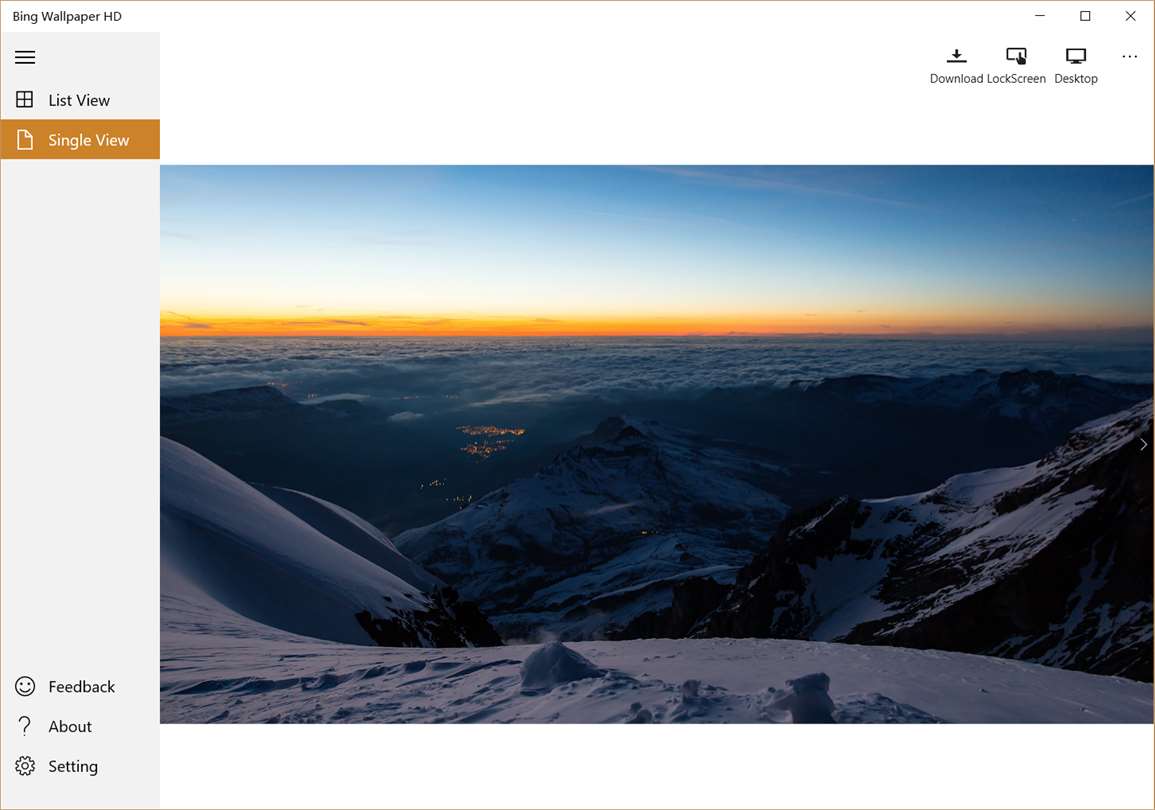This screenshot has width=1155, height=810.
Task: Go to next wallpaper with right chevron
Action: (x=1143, y=444)
